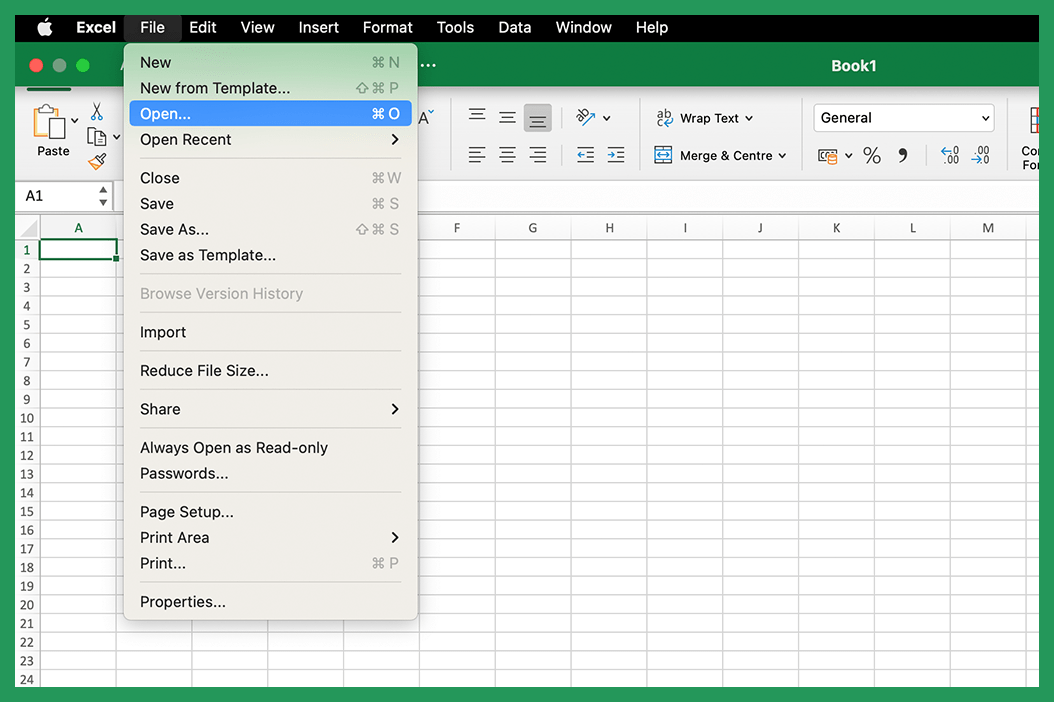Image resolution: width=1054 pixels, height=702 pixels.
Task: Click the Paste clipboard icon
Action: click(51, 122)
